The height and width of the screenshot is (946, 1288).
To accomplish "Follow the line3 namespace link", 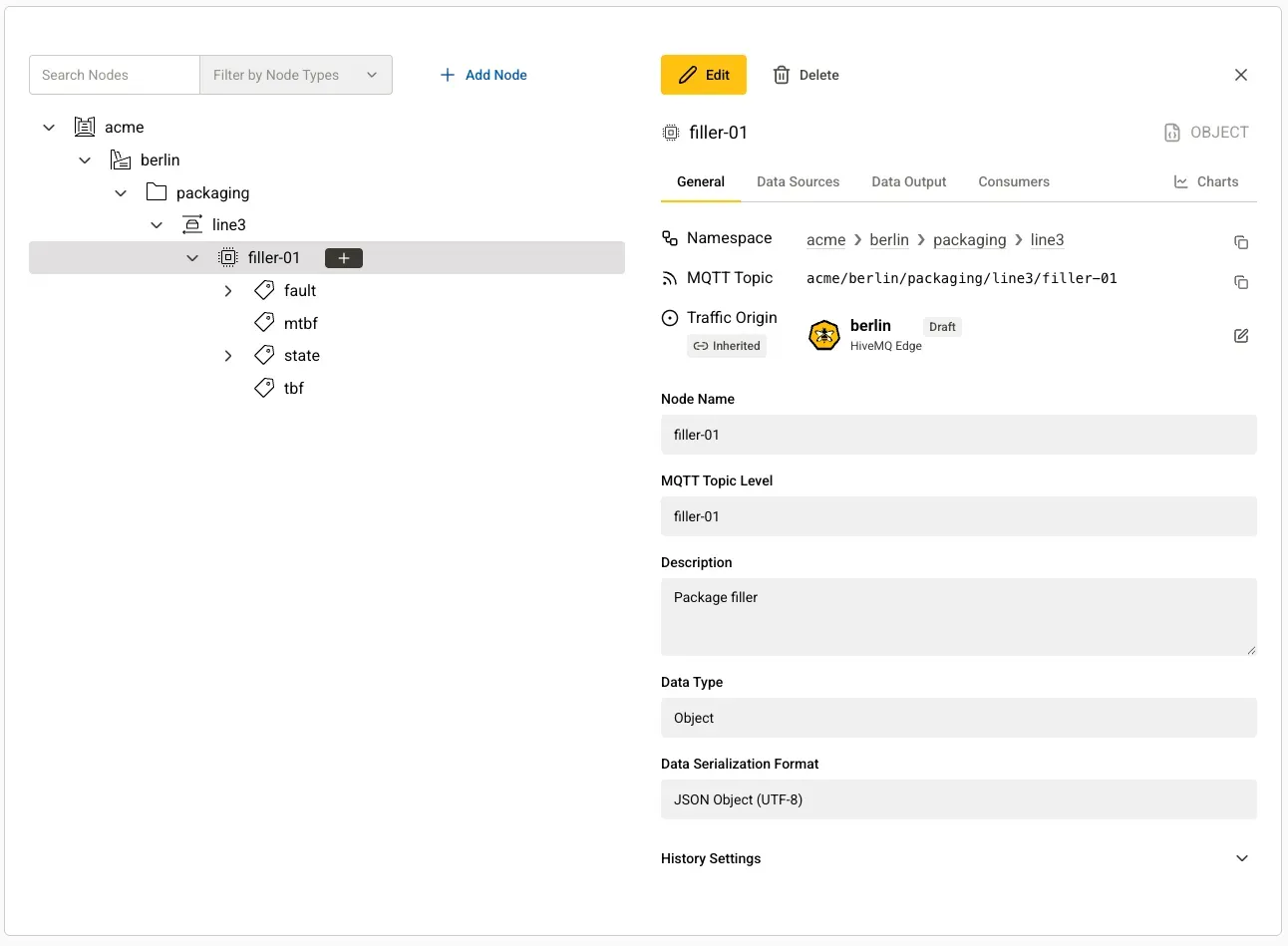I will point(1048,239).
